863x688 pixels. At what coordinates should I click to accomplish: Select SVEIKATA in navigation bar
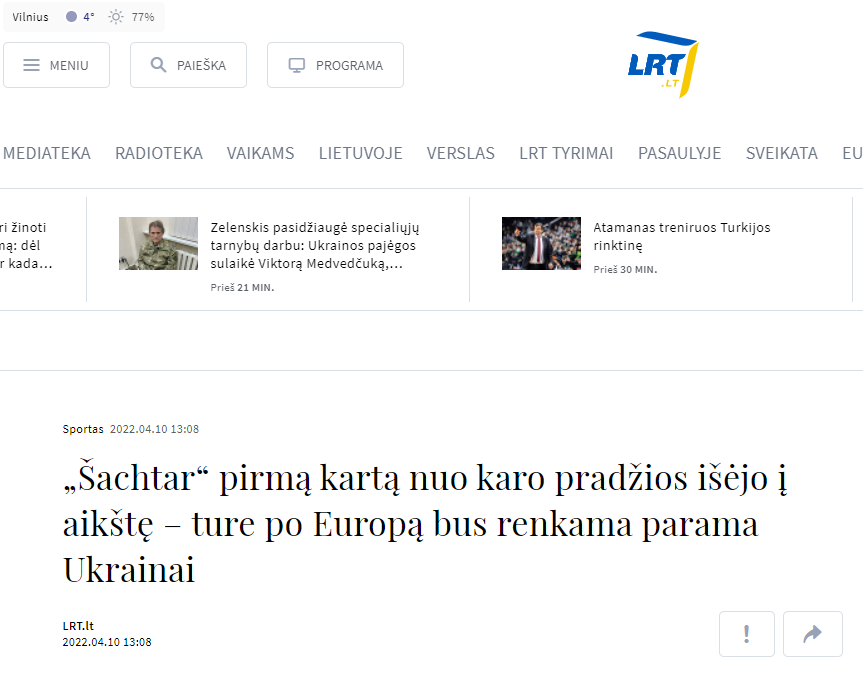point(781,153)
